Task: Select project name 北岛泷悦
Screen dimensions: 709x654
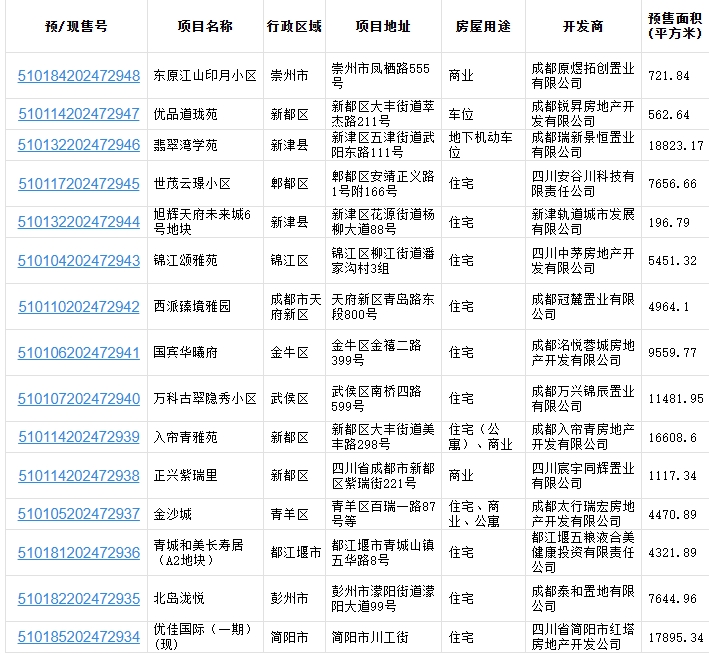Action: pyautogui.click(x=179, y=598)
